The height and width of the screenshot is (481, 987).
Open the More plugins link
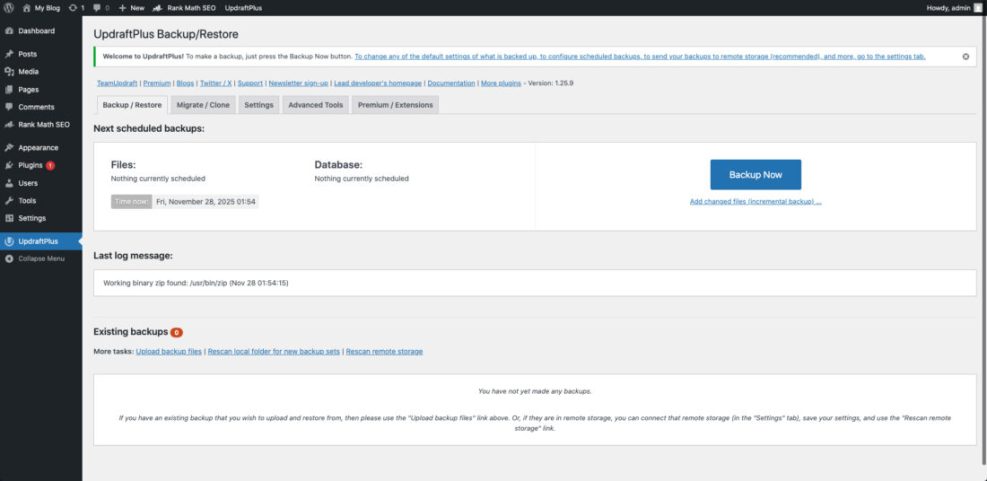pyautogui.click(x=501, y=83)
